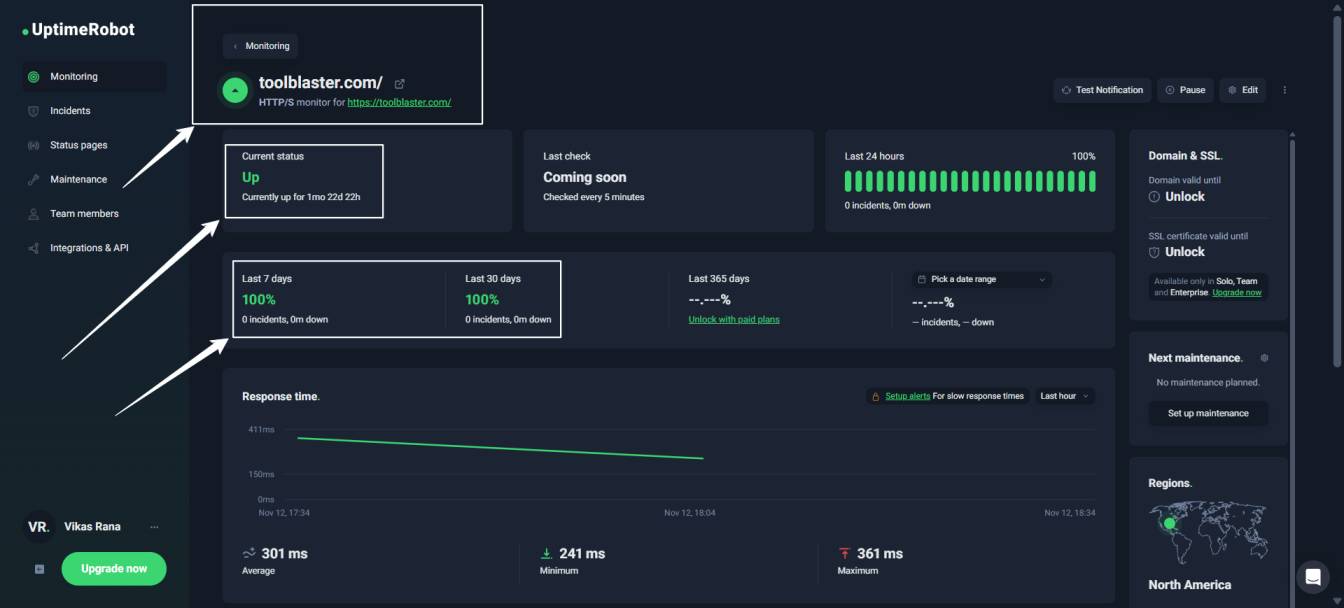The width and height of the screenshot is (1344, 608).
Task: Click the Status pages broadcast icon
Action: point(35,145)
